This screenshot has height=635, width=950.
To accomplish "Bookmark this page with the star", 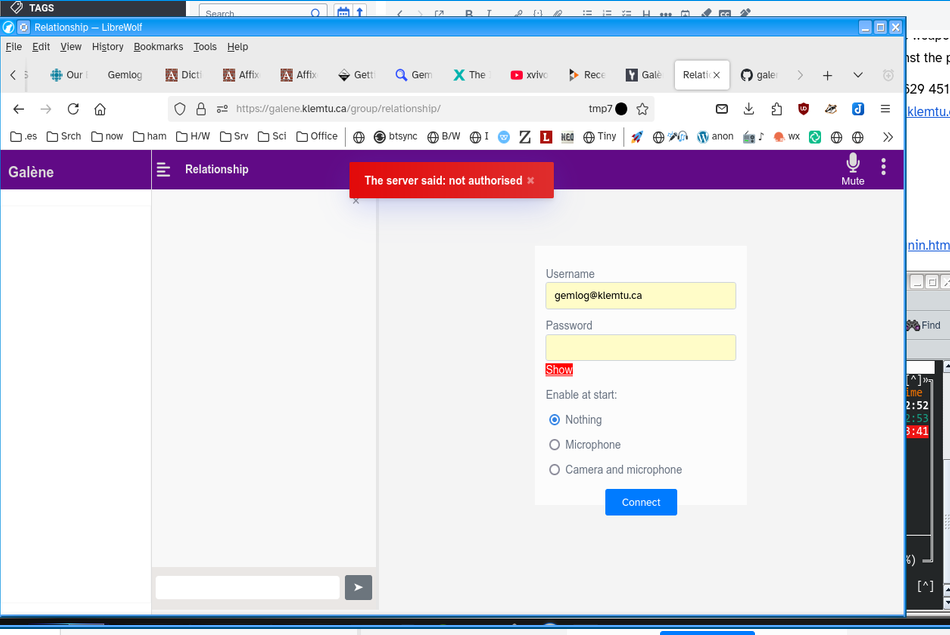I will pyautogui.click(x=642, y=109).
